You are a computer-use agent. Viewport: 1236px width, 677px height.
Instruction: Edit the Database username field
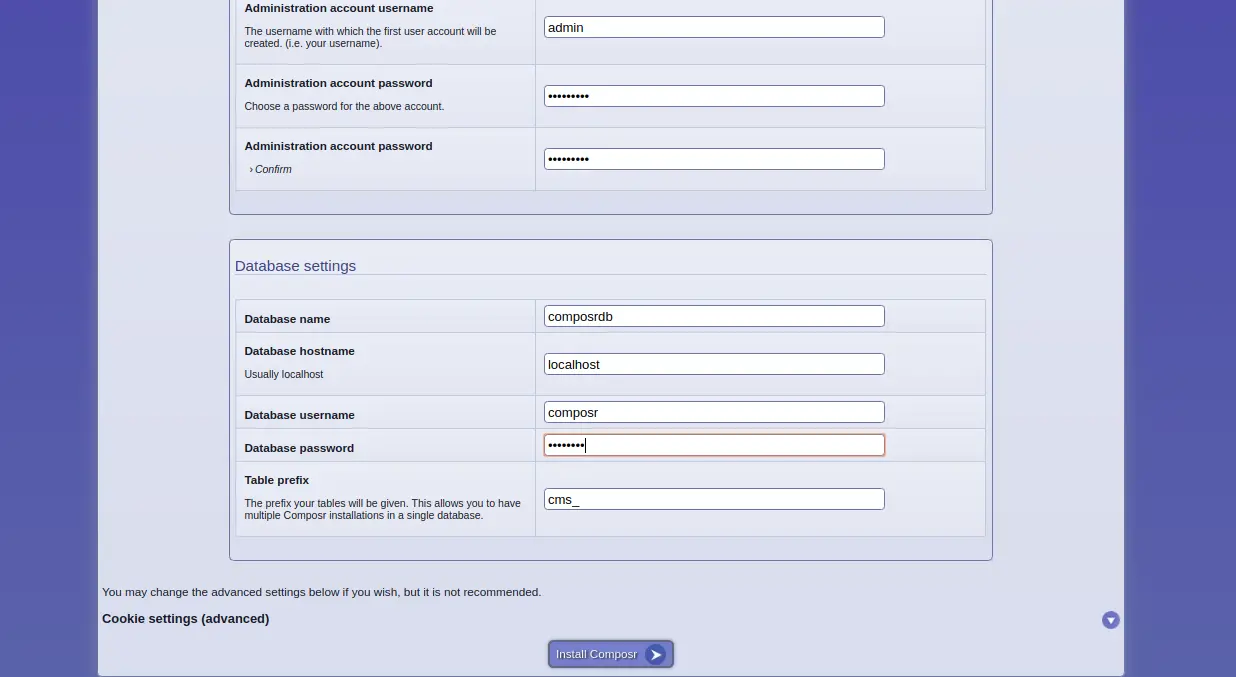(x=714, y=412)
